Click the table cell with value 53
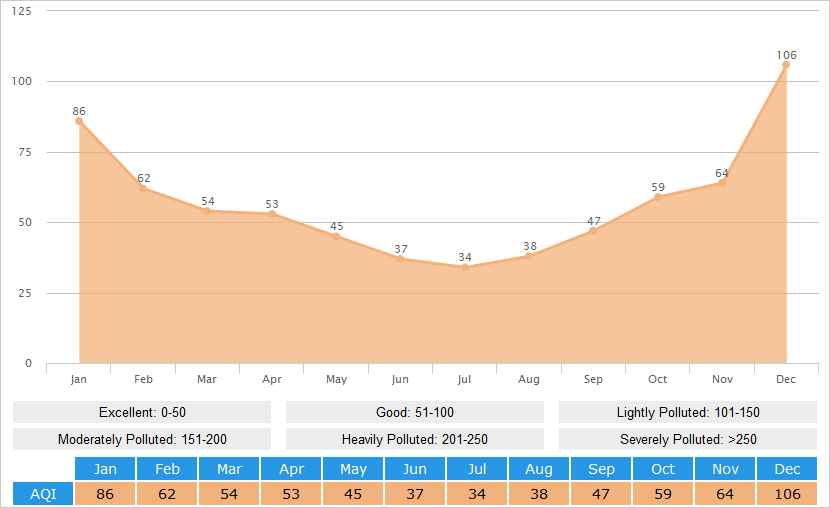The image size is (830, 508). tap(291, 494)
